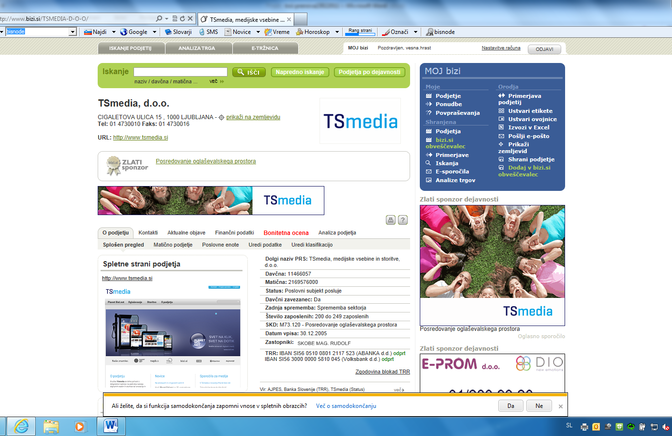Switch to E-TRŽNICA tab
672x436 pixels.
265,48
